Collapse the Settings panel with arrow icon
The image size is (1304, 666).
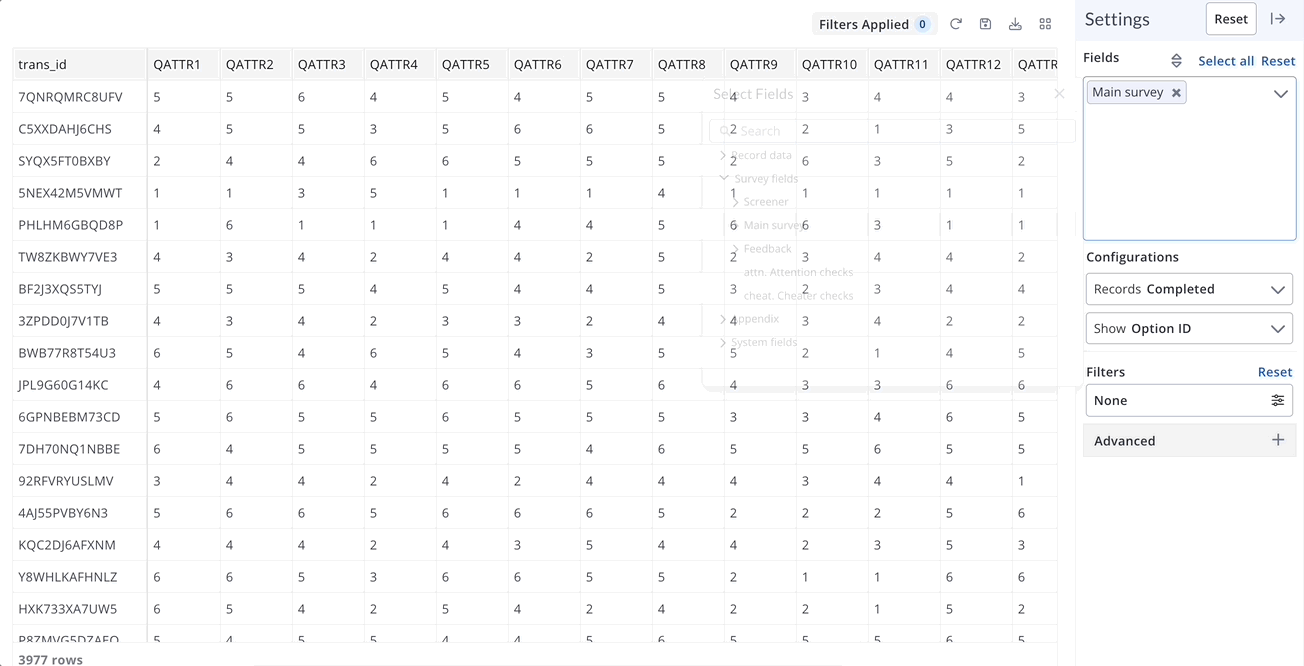click(x=1277, y=19)
